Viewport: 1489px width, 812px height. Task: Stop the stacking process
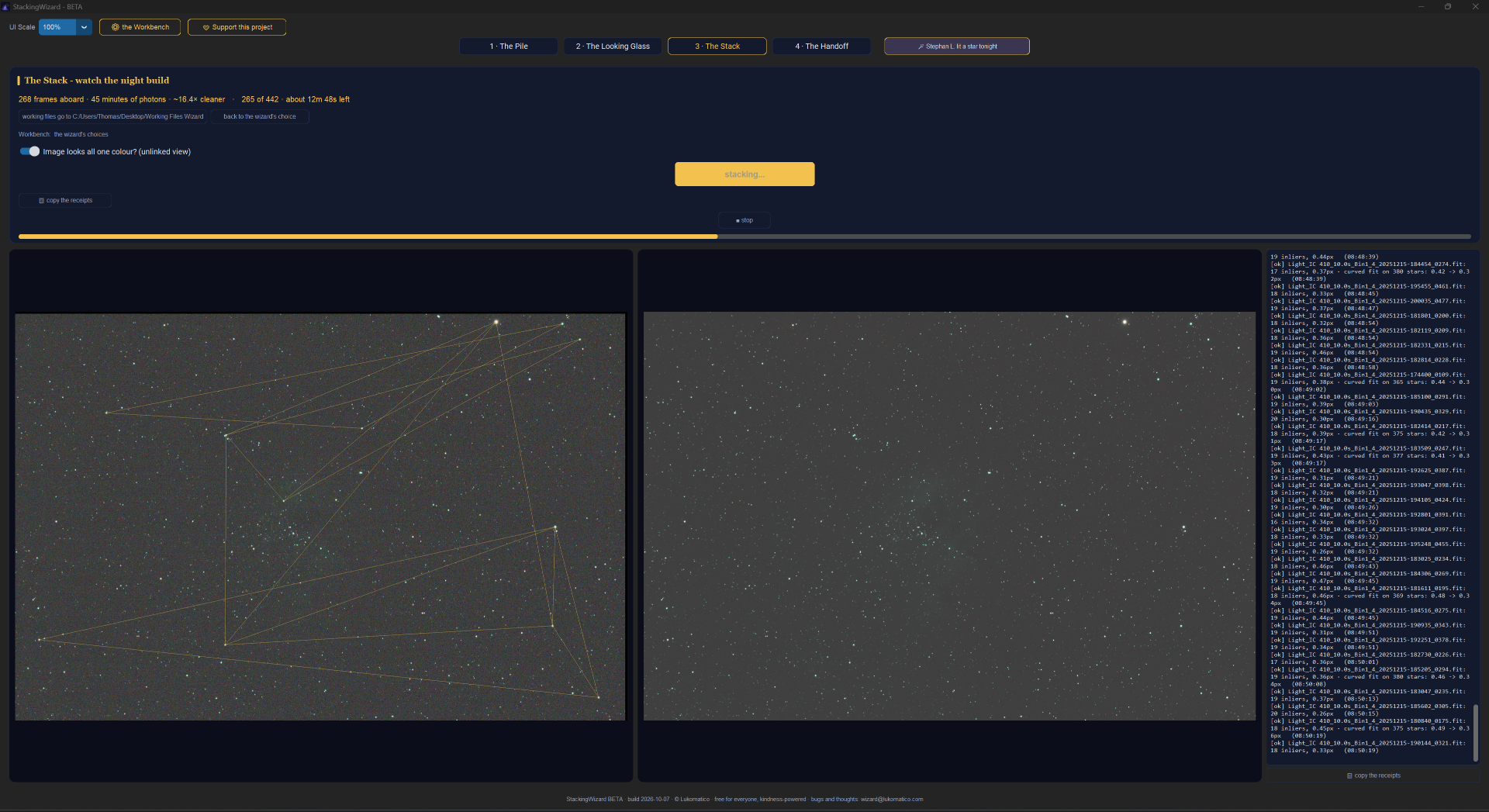[744, 220]
